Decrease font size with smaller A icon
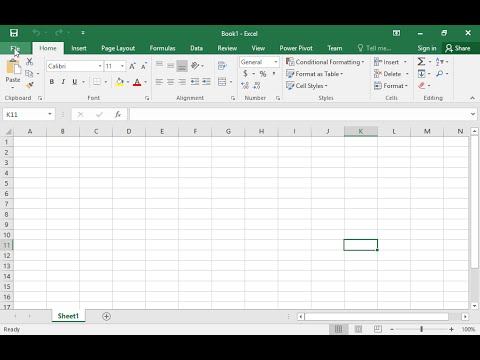Screen dimensions: 480x360 [144, 66]
